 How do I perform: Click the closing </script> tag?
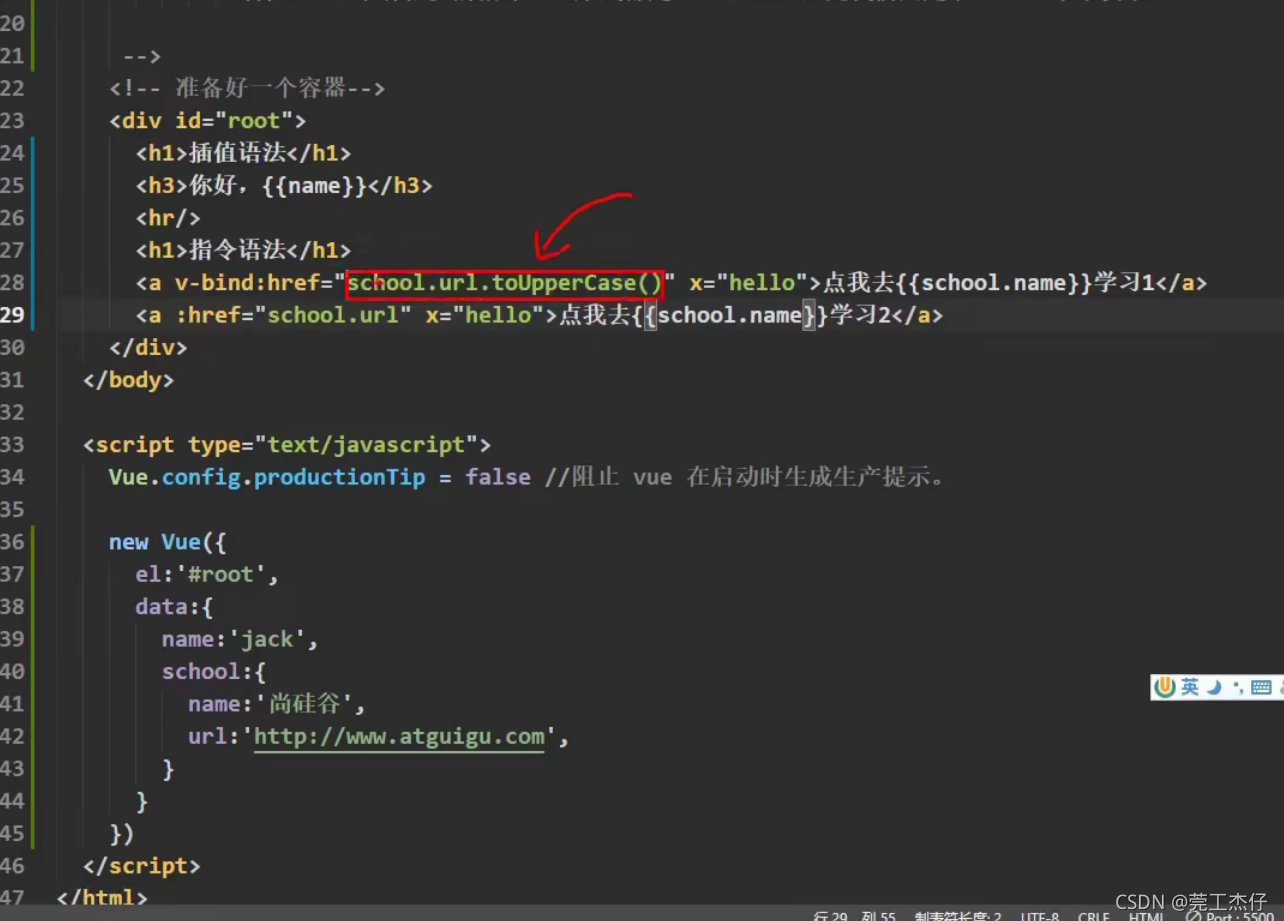pyautogui.click(x=142, y=866)
